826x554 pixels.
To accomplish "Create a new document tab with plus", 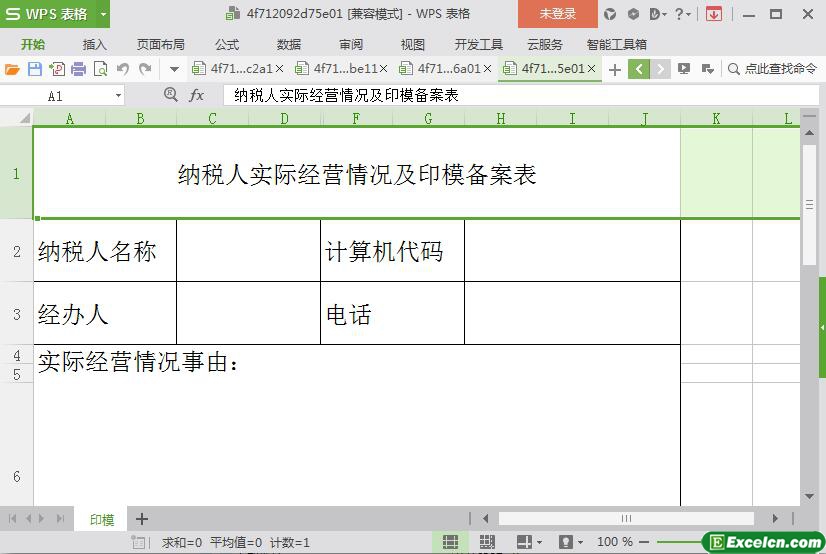I will (614, 69).
